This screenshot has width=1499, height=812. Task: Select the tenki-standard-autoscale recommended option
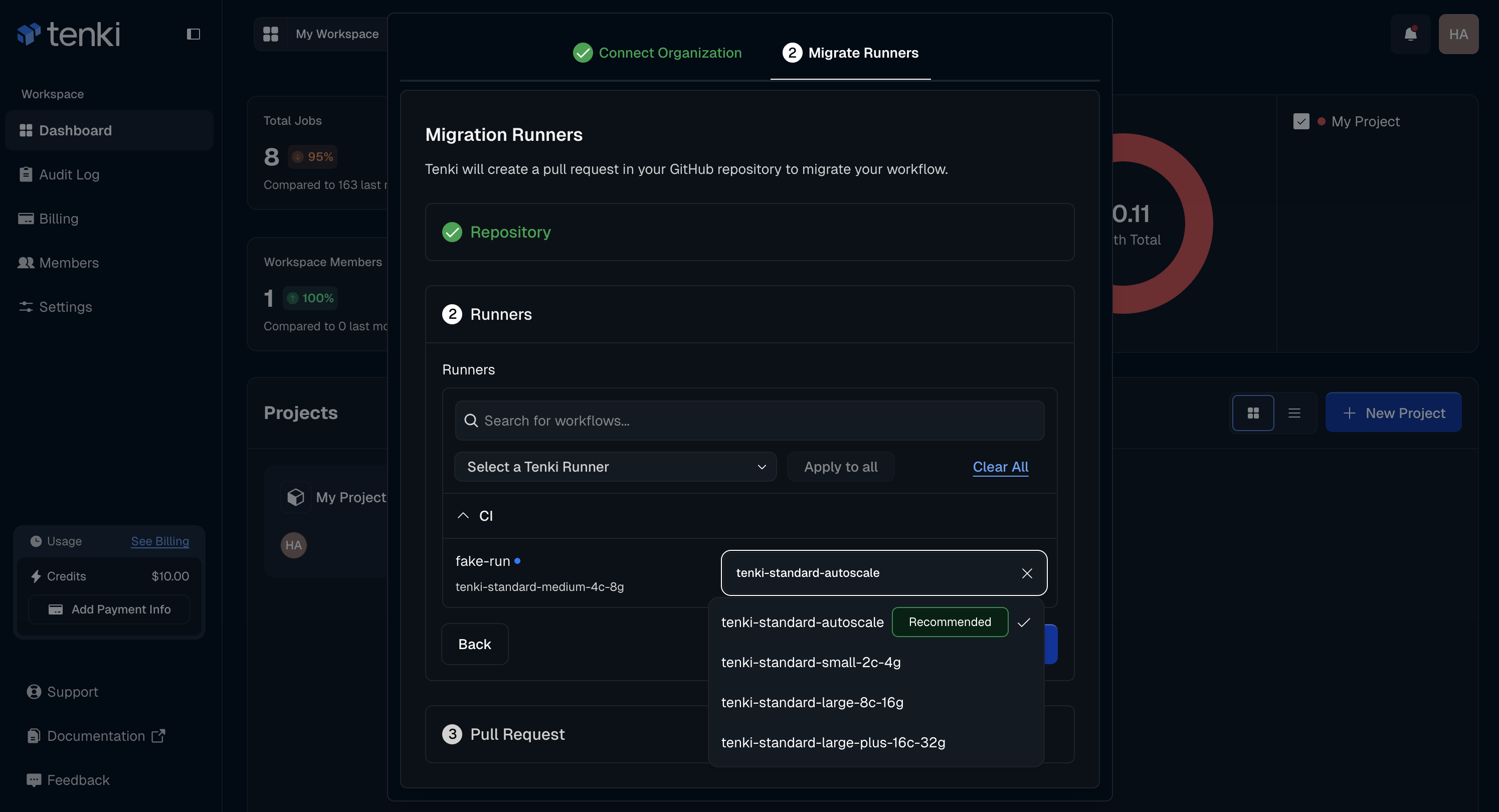click(x=802, y=622)
